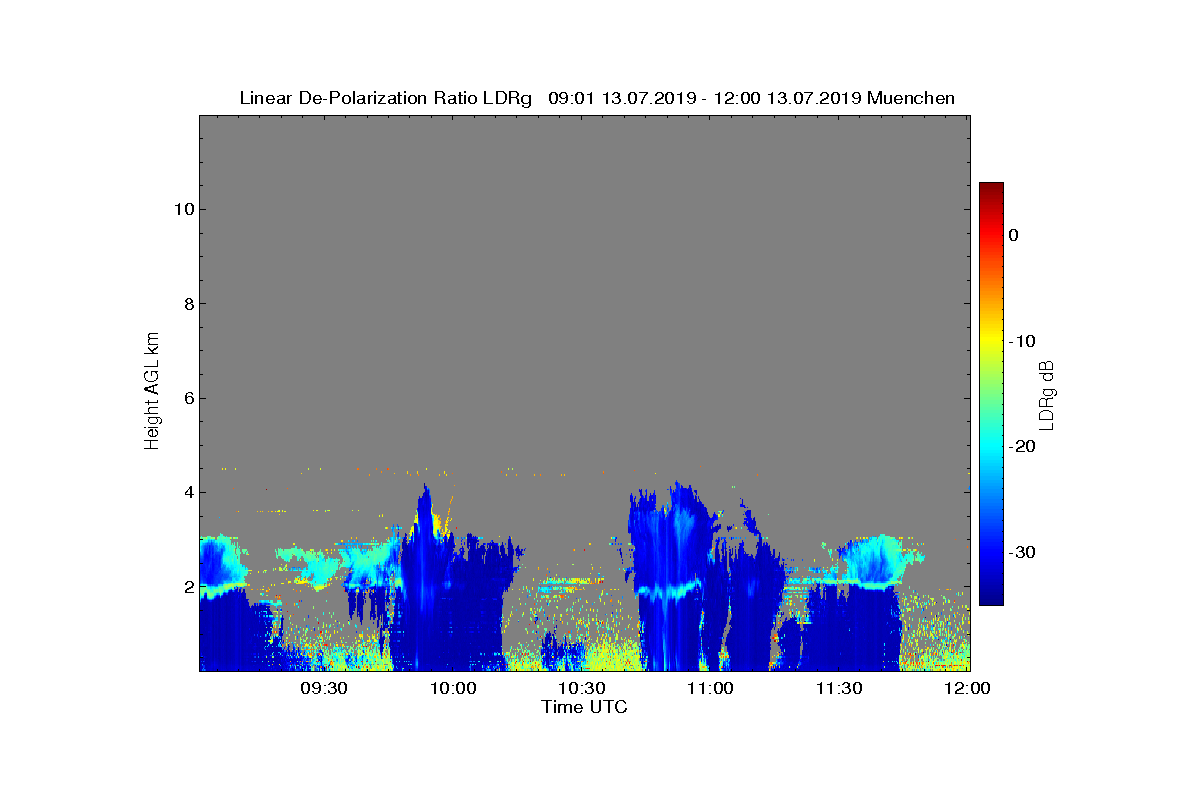Click the 09:30 time tick label
The width and height of the screenshot is (1200, 800).
point(324,688)
